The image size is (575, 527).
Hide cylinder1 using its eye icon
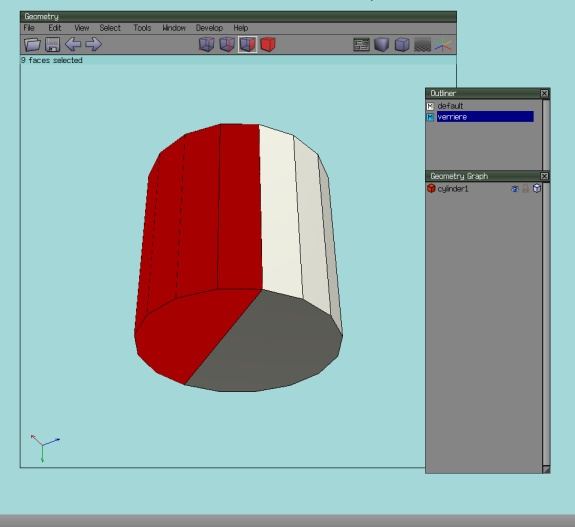pyautogui.click(x=515, y=189)
